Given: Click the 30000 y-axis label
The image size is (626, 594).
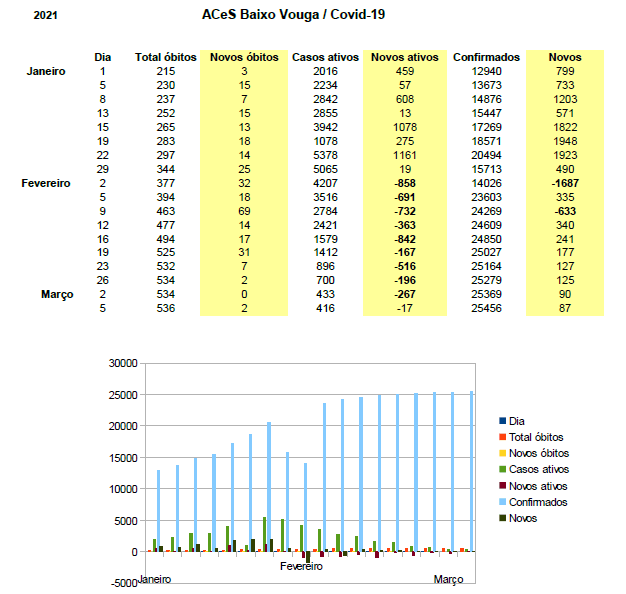Looking at the screenshot, I should point(123,363).
